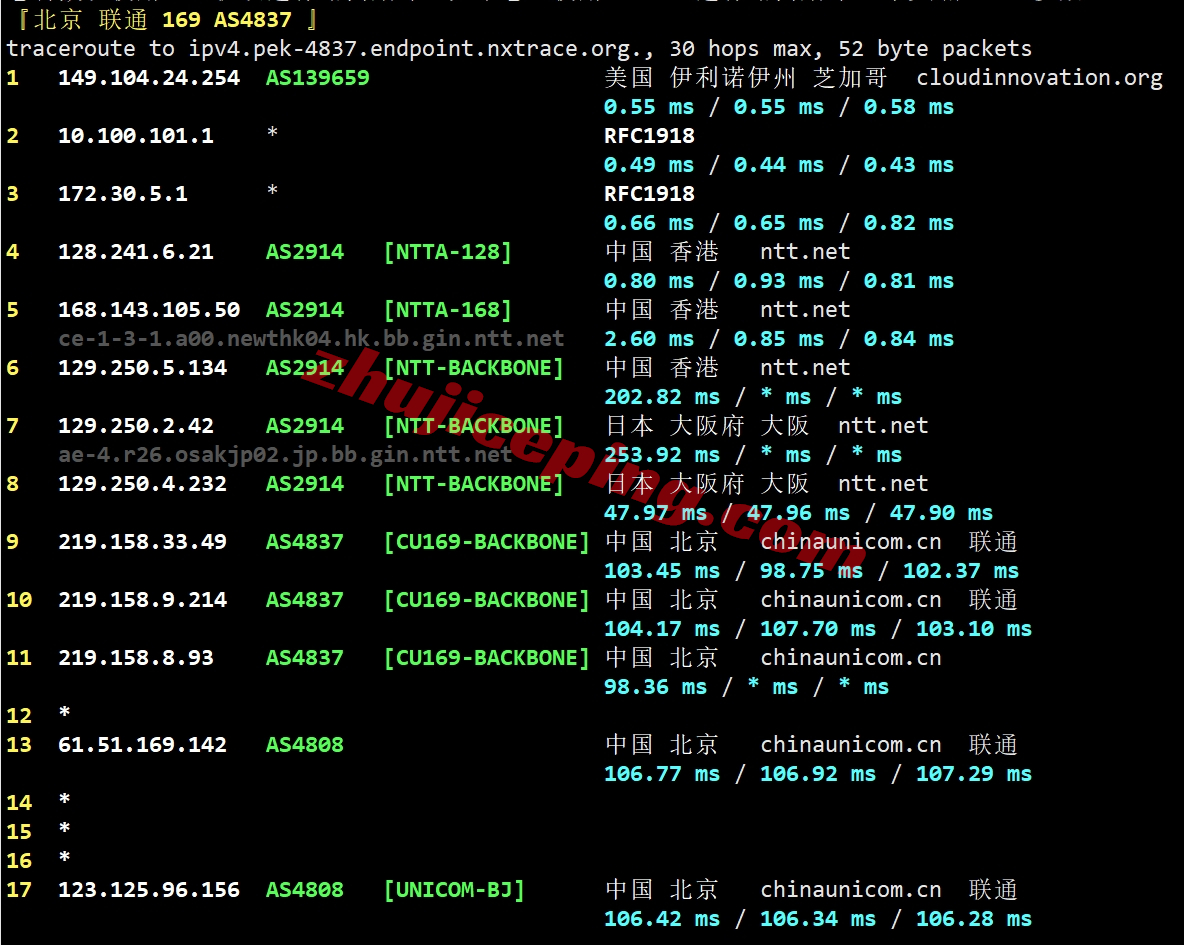Click hostname ae-4.r26.osakjp02.jp.bb.gin.ntt.net

(x=285, y=455)
